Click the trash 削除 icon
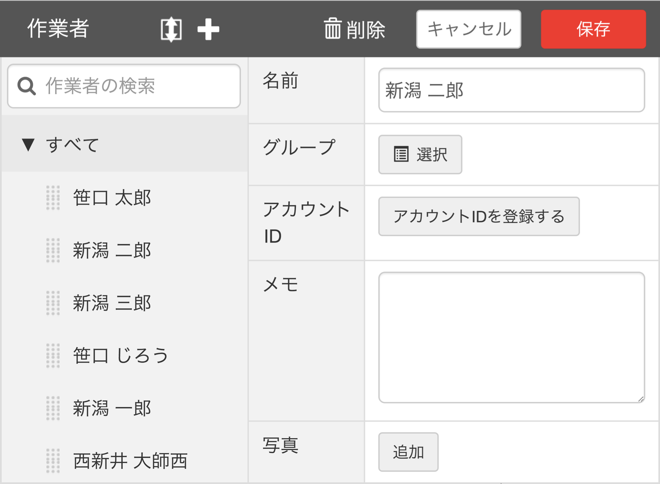The image size is (660, 484). point(333,30)
